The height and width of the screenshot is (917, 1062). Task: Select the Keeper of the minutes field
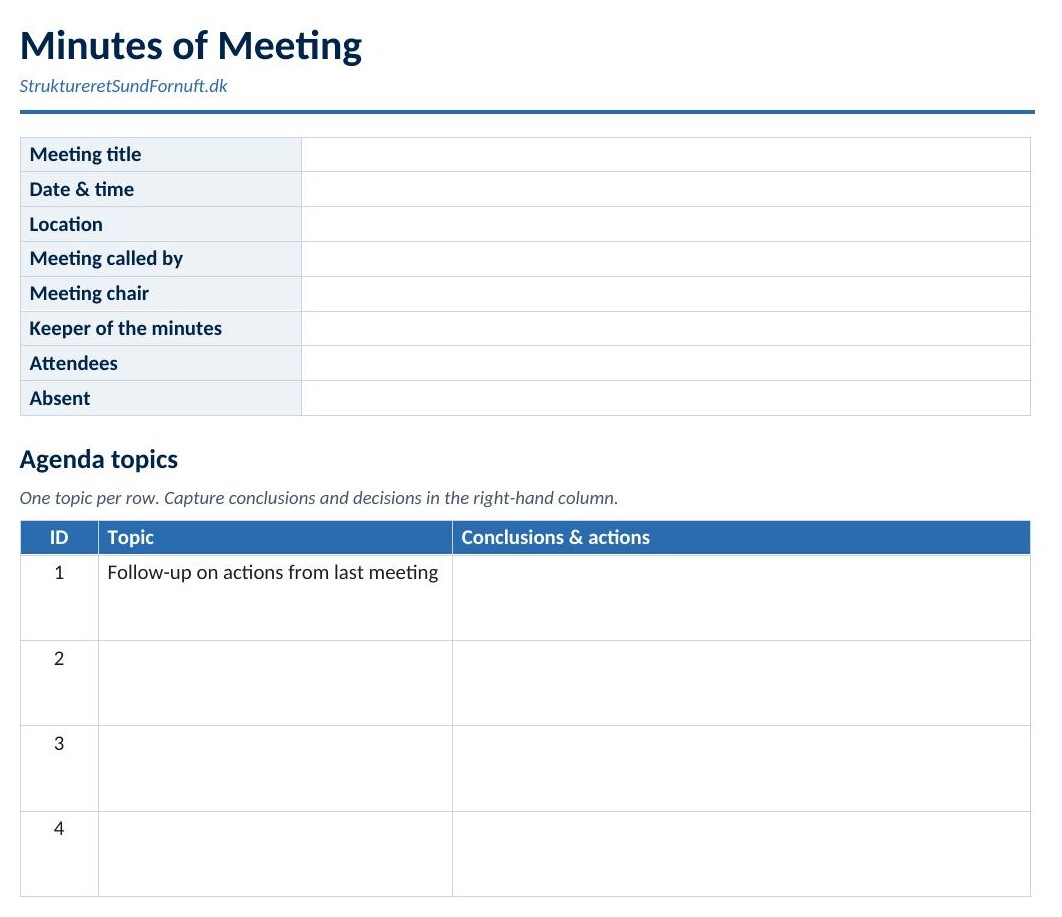click(x=666, y=328)
